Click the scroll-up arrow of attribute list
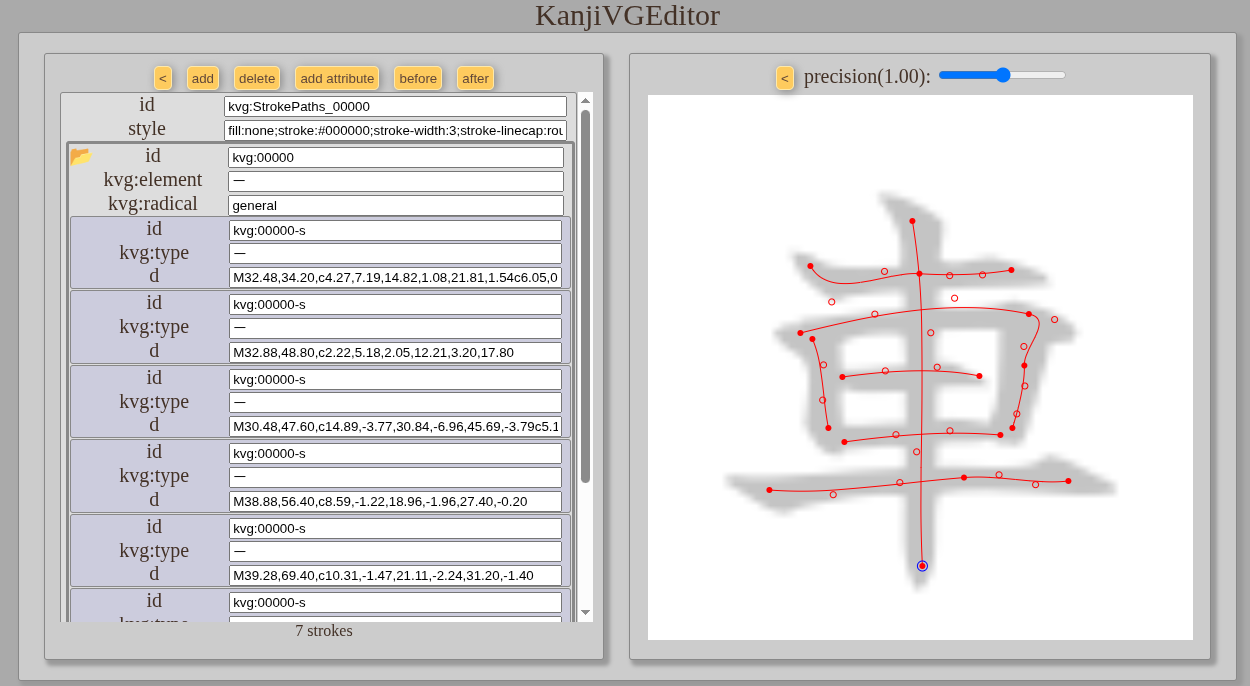1250x686 pixels. point(585,100)
